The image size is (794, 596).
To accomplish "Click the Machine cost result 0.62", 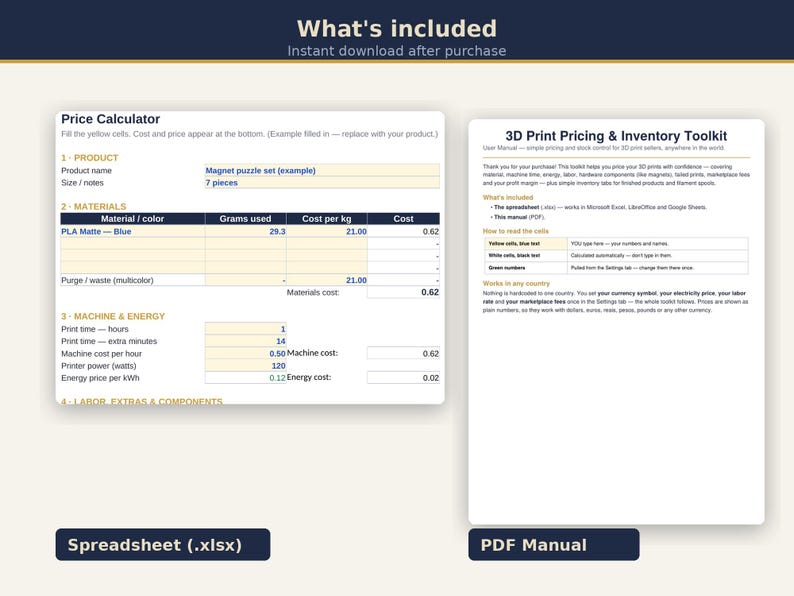I will click(403, 353).
